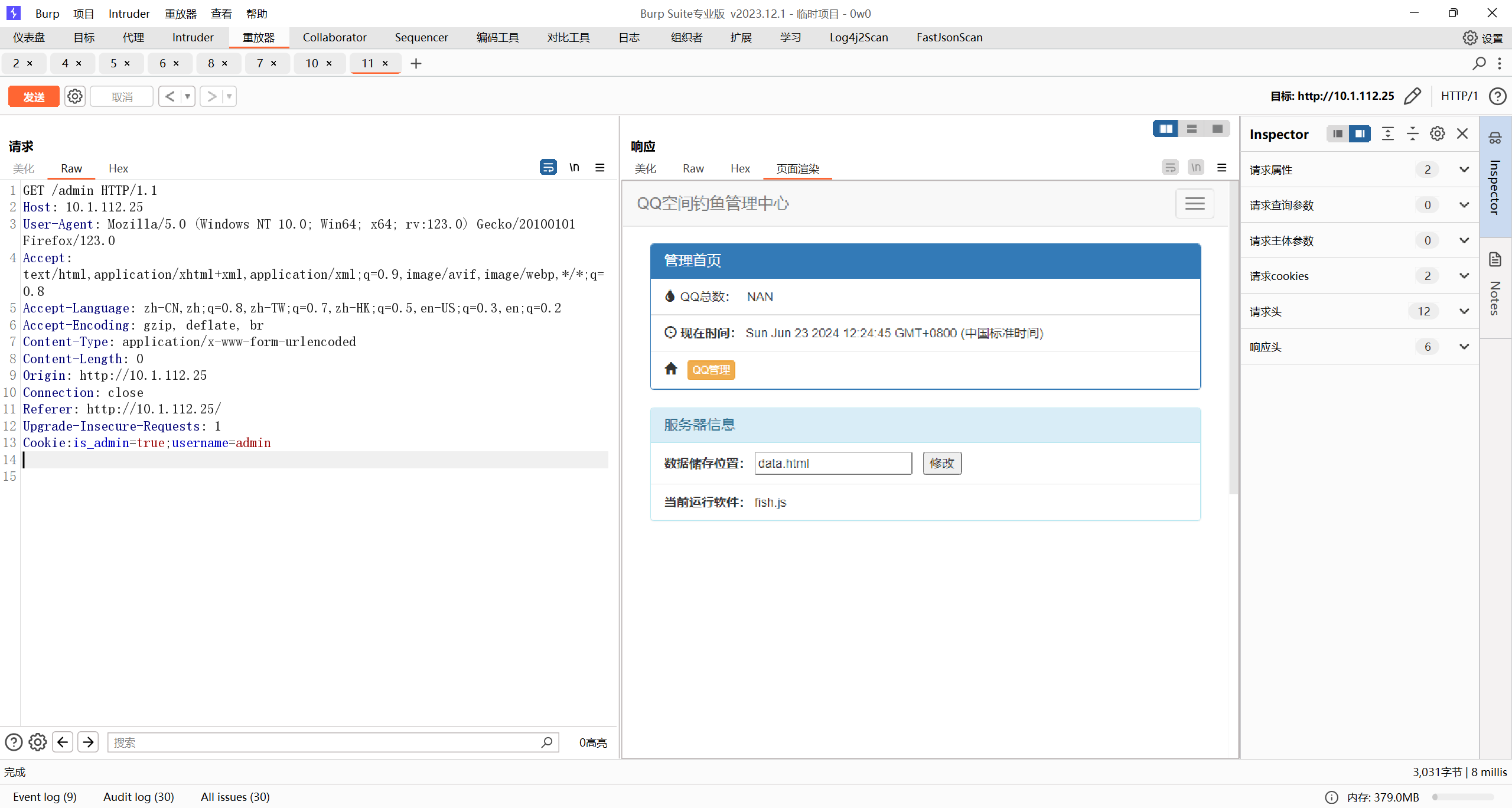Screen dimensions: 1512x808
Task: Open the forward history dropdown arrow
Action: (229, 96)
